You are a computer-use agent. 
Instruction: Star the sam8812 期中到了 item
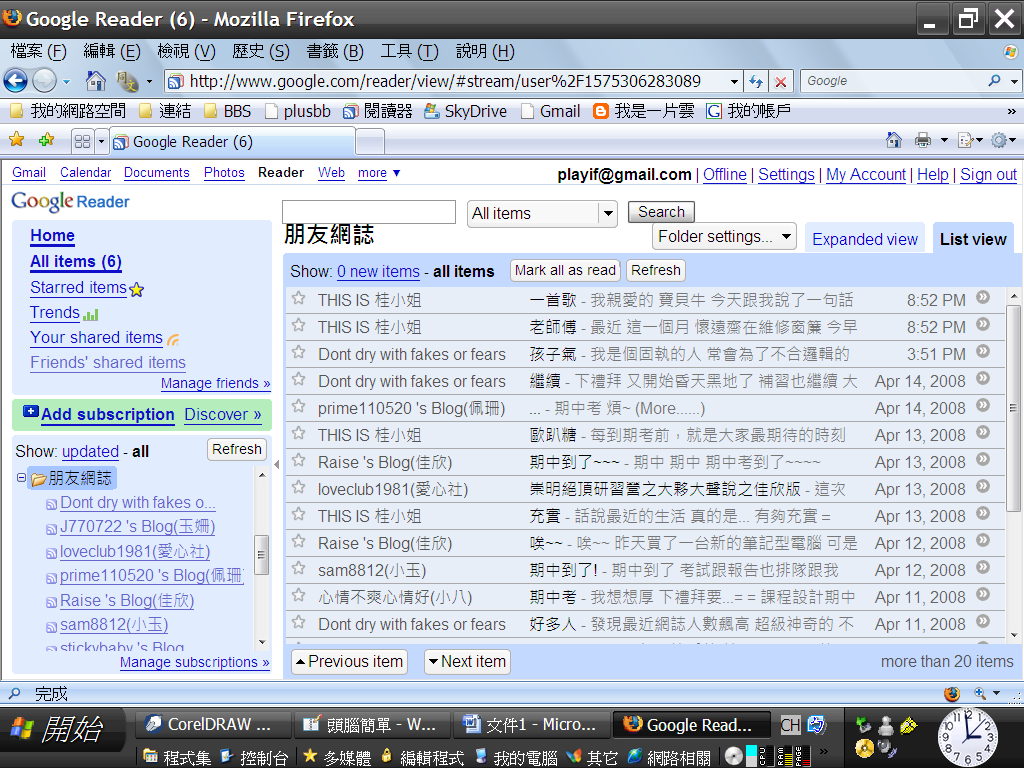pos(298,569)
